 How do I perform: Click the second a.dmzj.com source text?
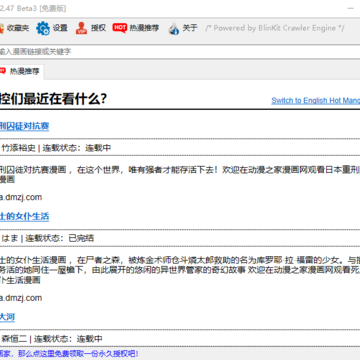pyautogui.click(x=21, y=298)
